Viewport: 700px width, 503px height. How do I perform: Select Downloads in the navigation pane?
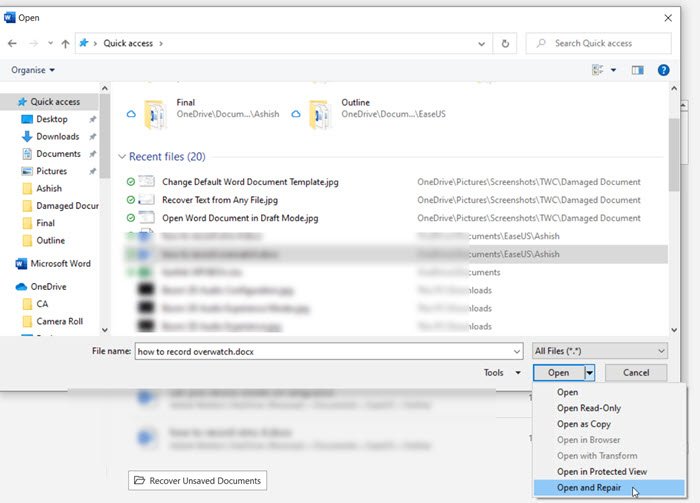58,137
